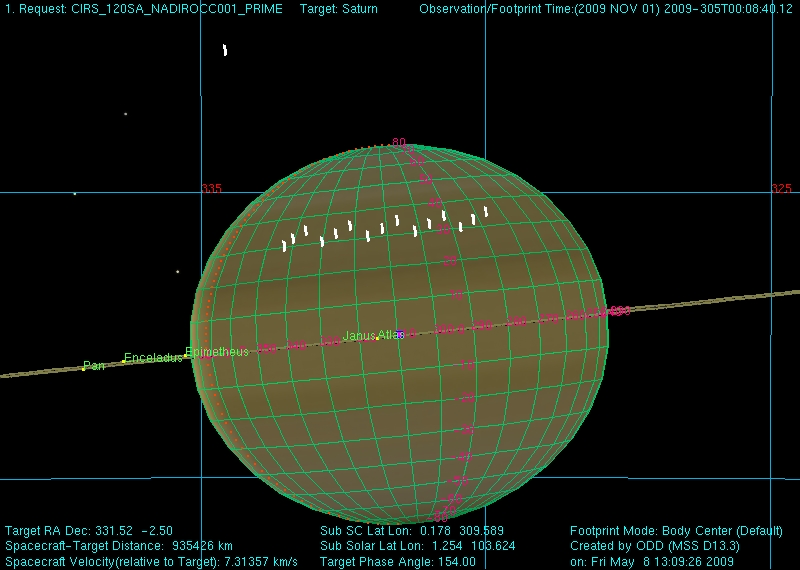Click the isolated white footprint marker above Saturn
This screenshot has height=570, width=800.
(225, 50)
